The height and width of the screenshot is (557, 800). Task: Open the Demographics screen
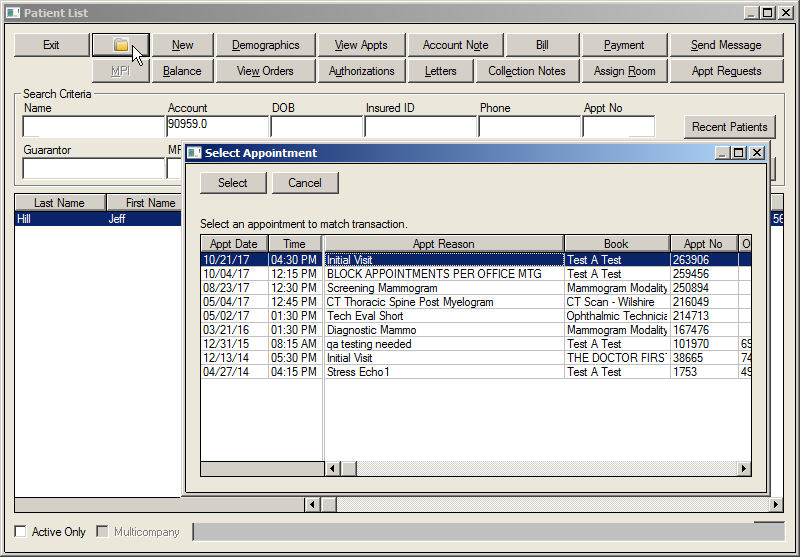tap(265, 45)
